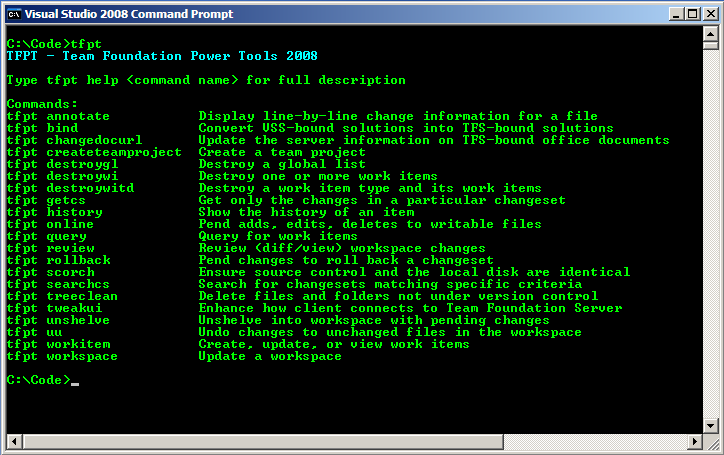Viewport: 724px width, 455px height.
Task: Minimize the Visual Studio 2008 Command Prompt window
Action: click(x=676, y=14)
